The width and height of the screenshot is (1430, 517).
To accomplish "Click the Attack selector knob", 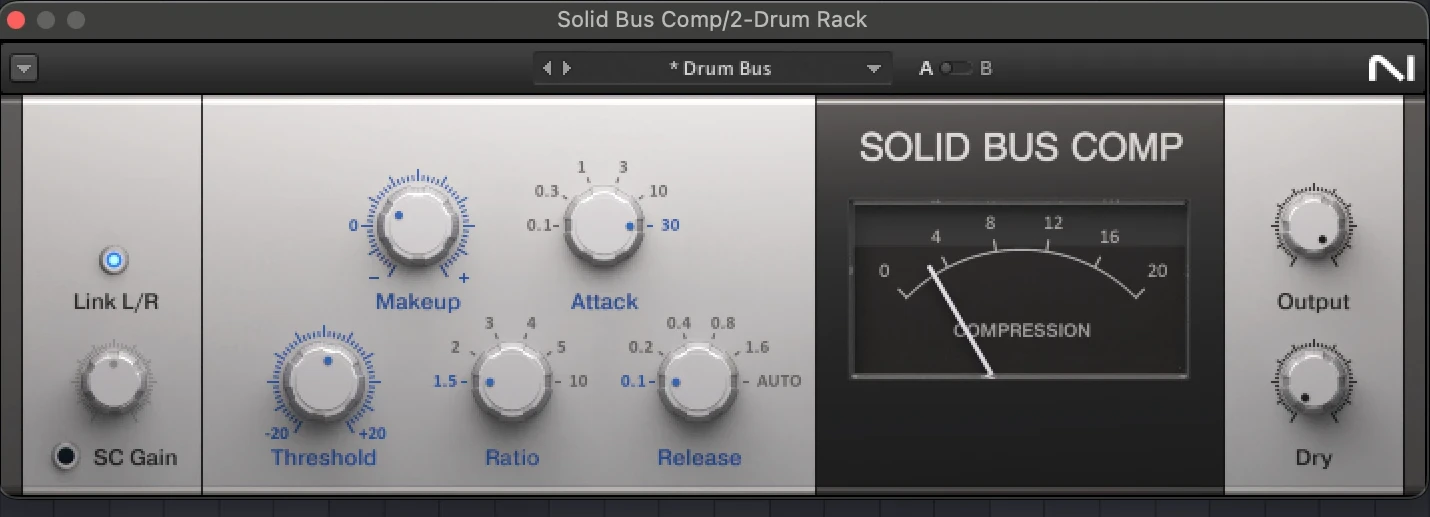I will click(604, 225).
